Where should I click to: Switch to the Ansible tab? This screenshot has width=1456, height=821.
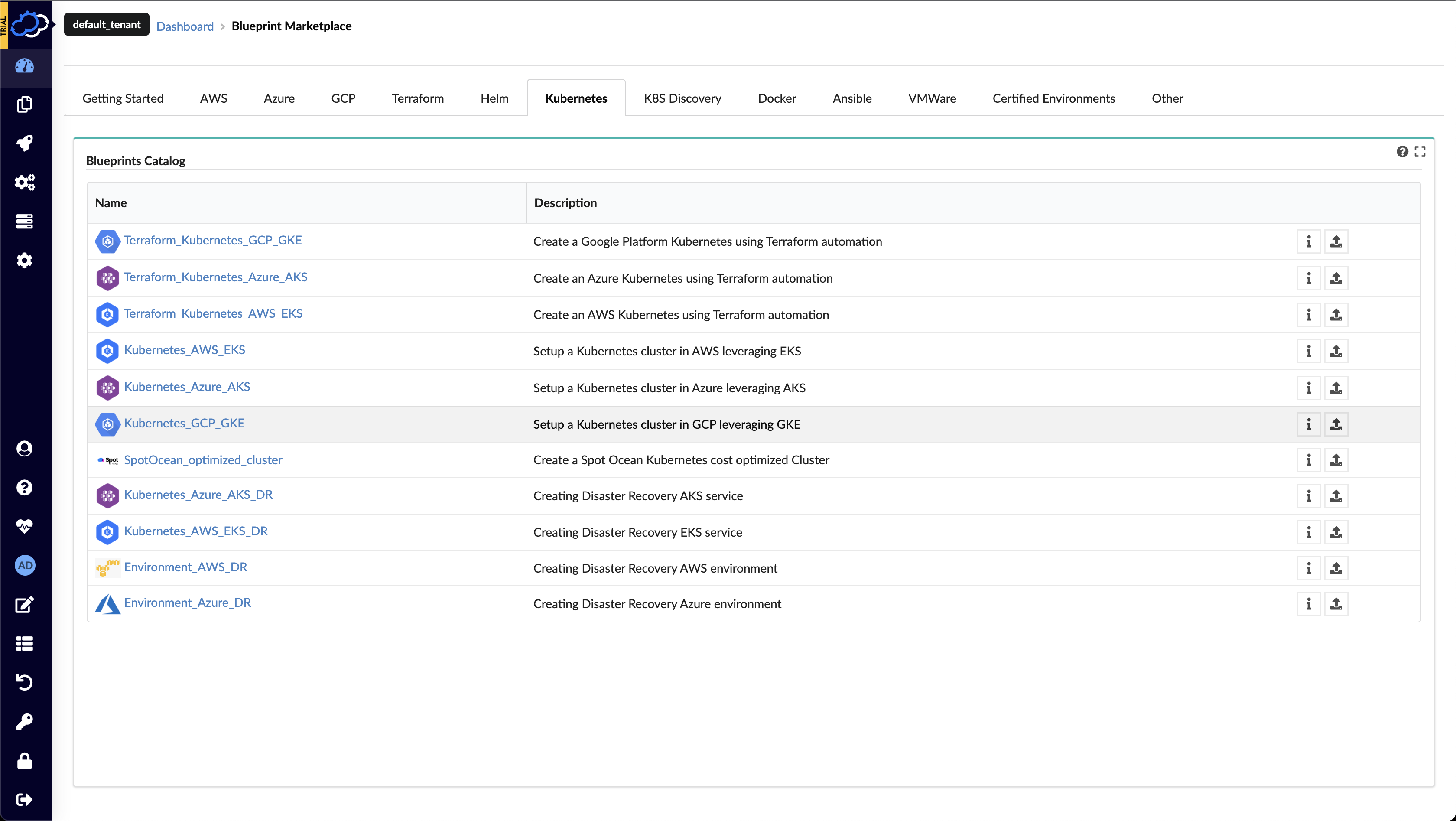[x=852, y=98]
